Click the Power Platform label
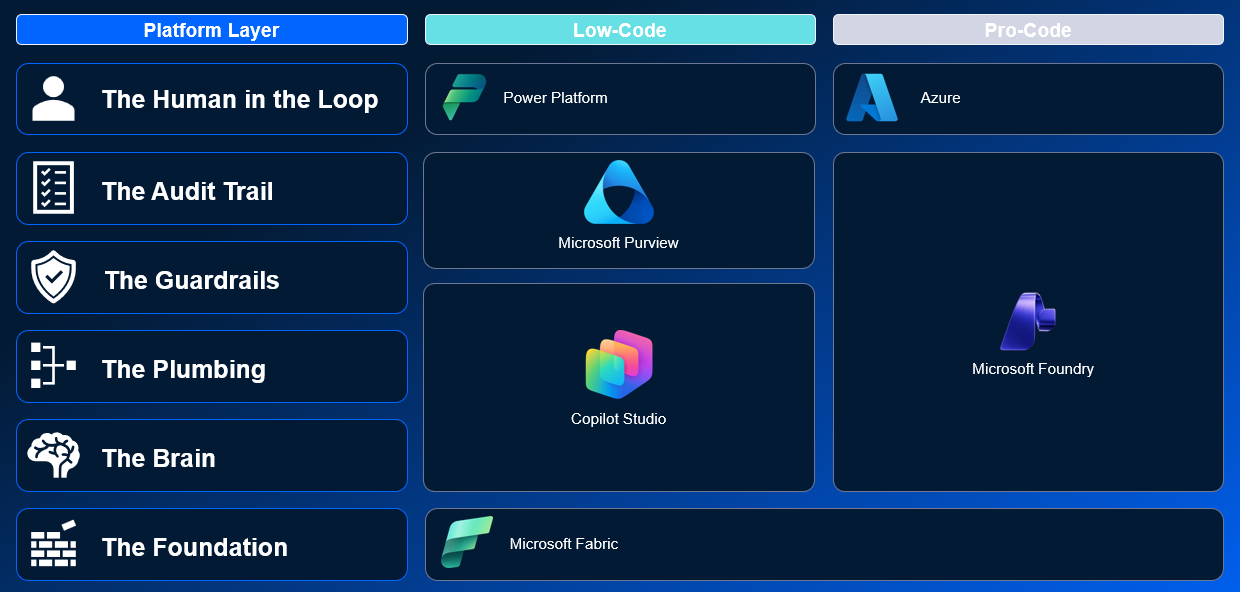The width and height of the screenshot is (1240, 592). point(555,98)
